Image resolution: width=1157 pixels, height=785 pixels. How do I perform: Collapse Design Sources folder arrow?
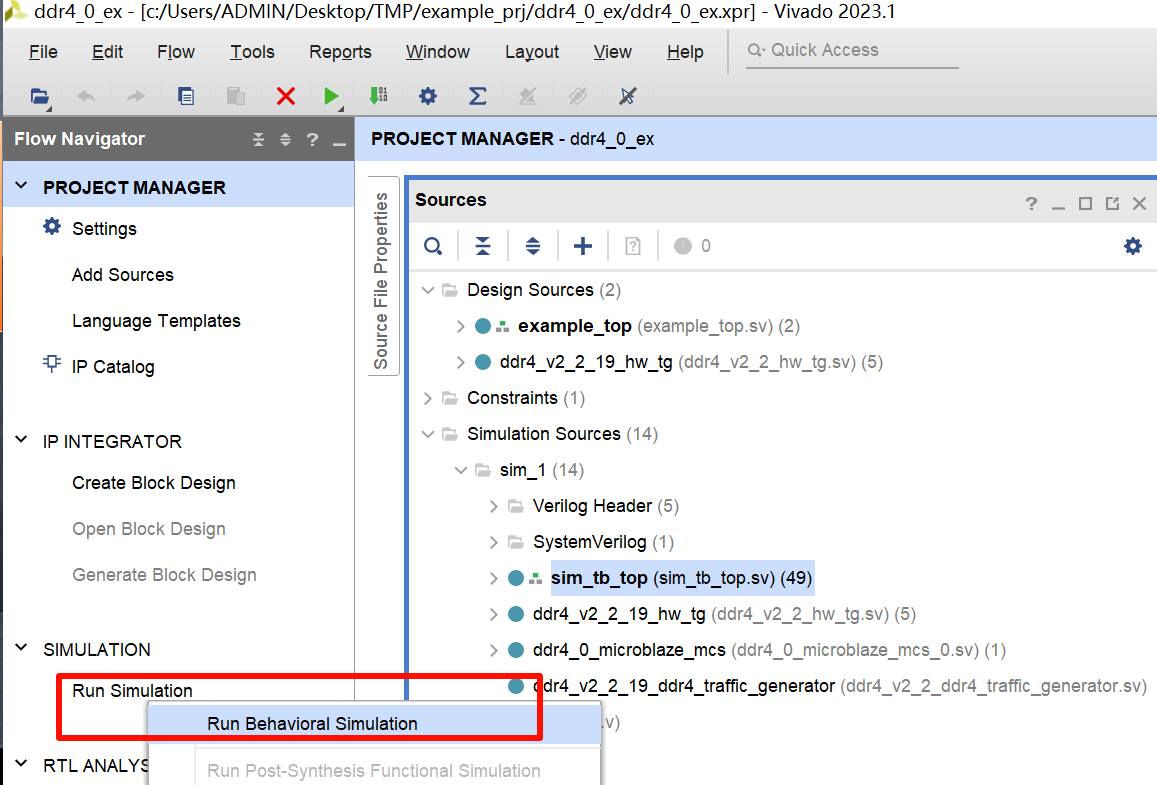(427, 290)
